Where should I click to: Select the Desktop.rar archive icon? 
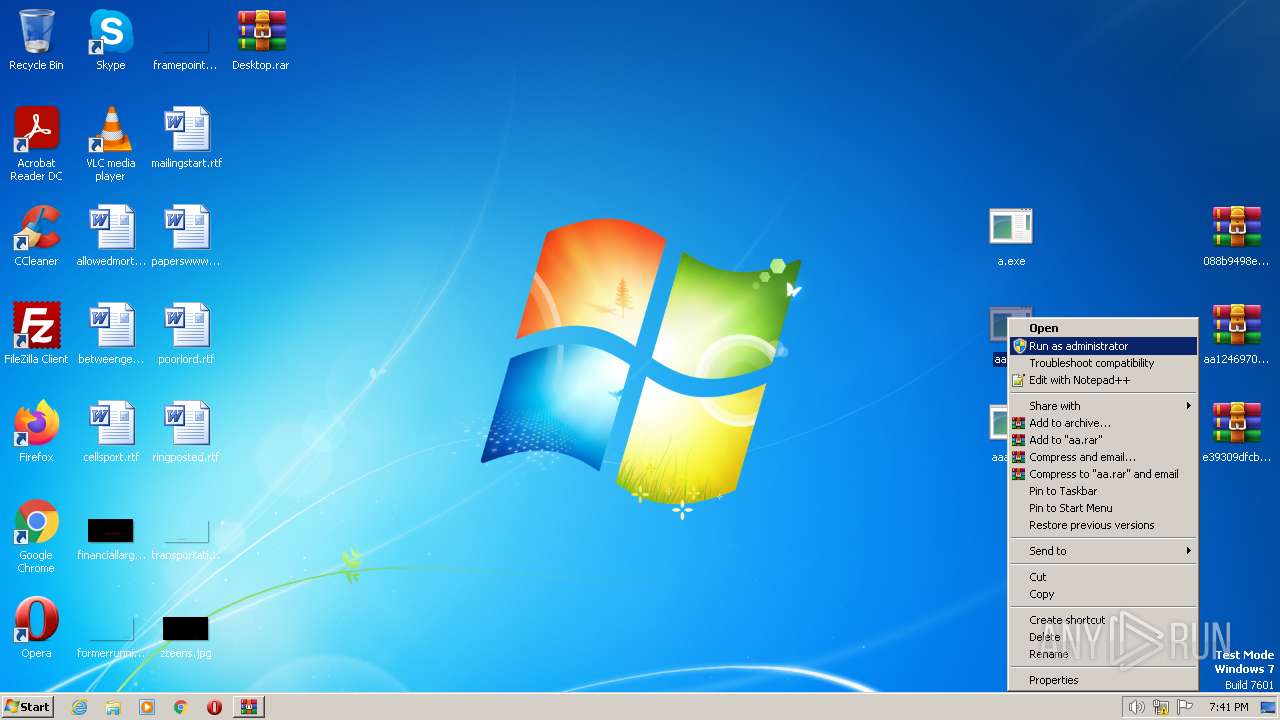tap(261, 40)
